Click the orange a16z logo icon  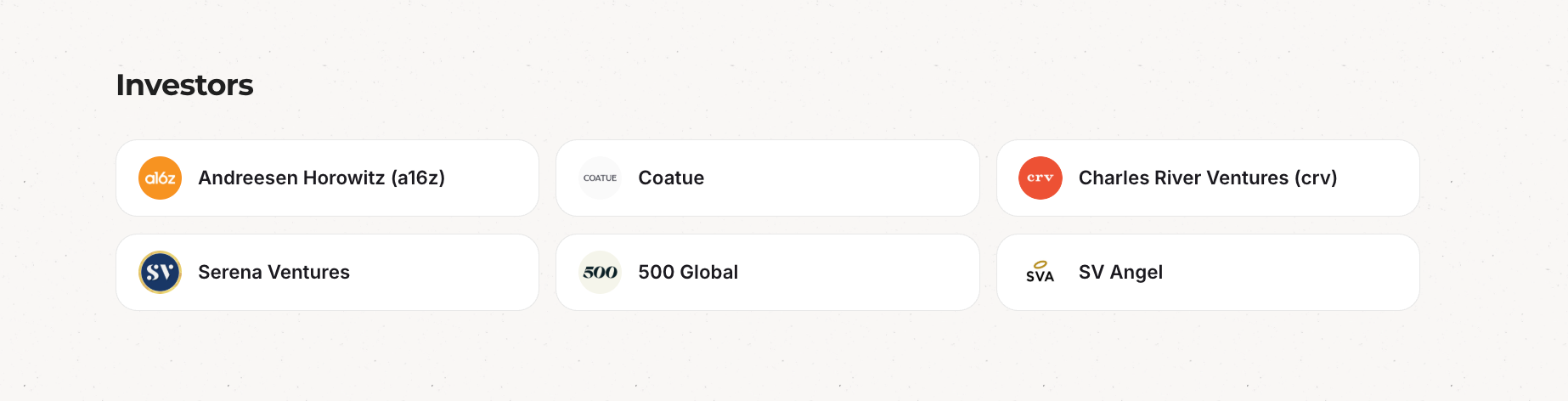160,178
